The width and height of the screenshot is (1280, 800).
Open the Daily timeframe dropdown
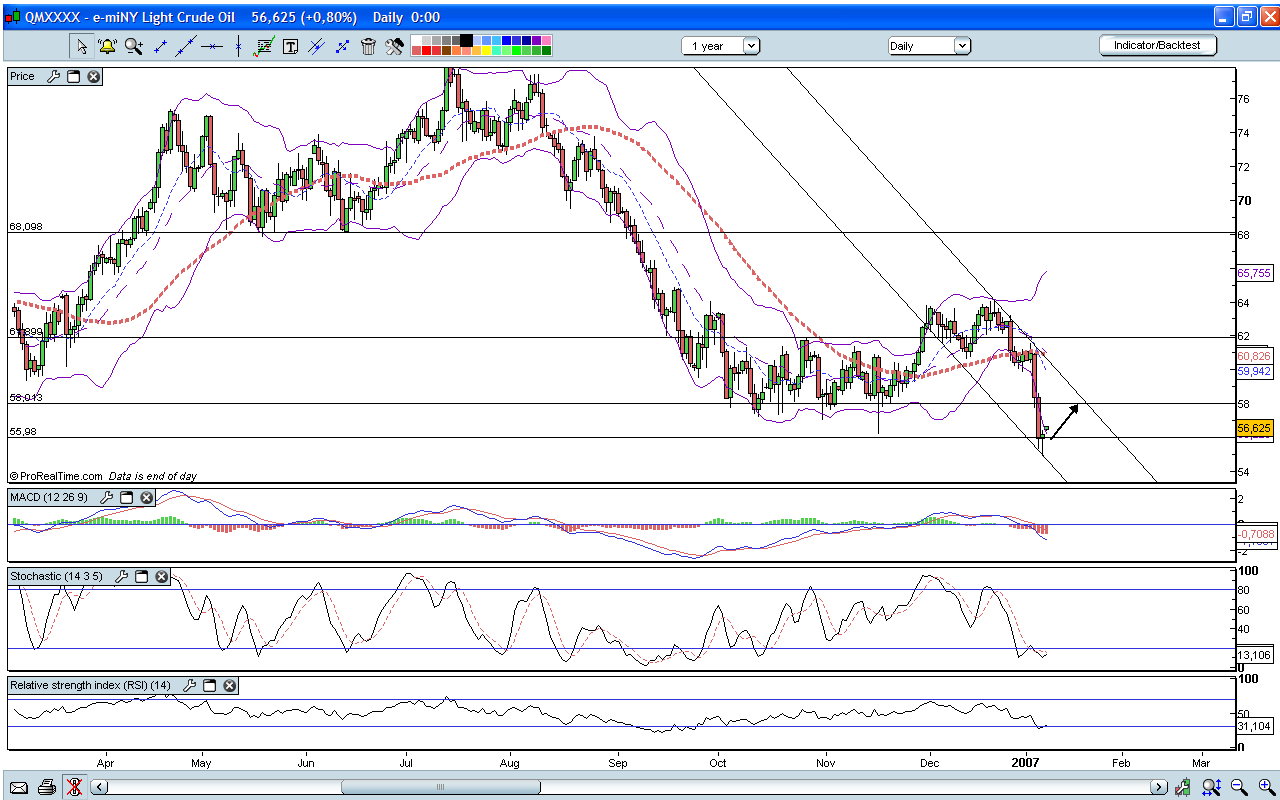(x=929, y=46)
